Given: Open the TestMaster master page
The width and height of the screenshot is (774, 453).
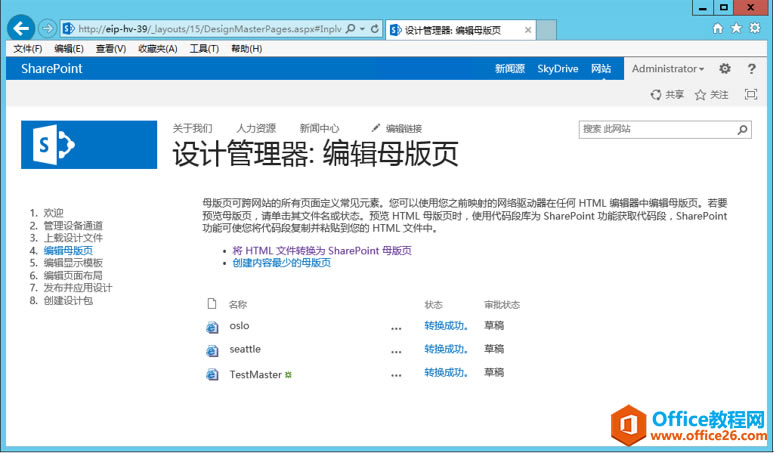Looking at the screenshot, I should 256,375.
